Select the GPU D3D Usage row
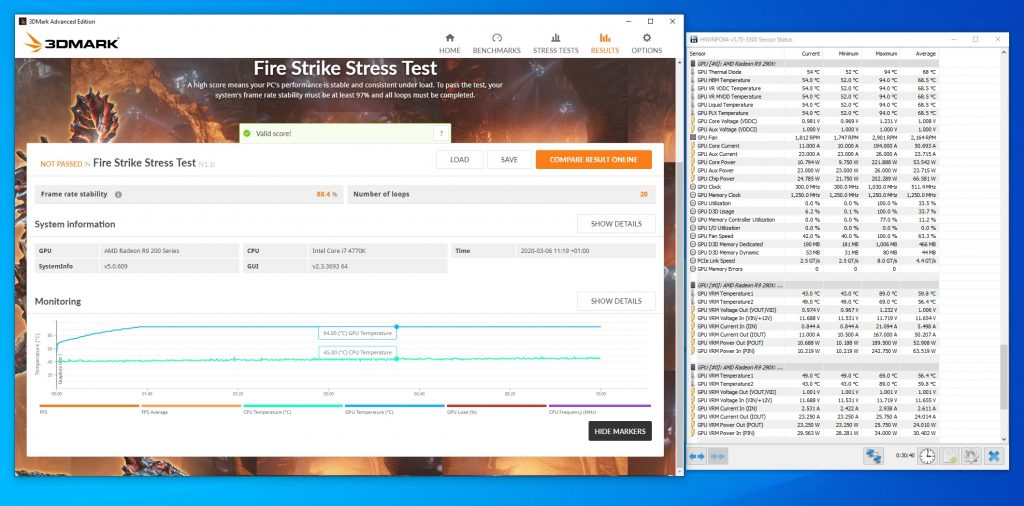Viewport: 1024px width, 506px height. (814, 212)
